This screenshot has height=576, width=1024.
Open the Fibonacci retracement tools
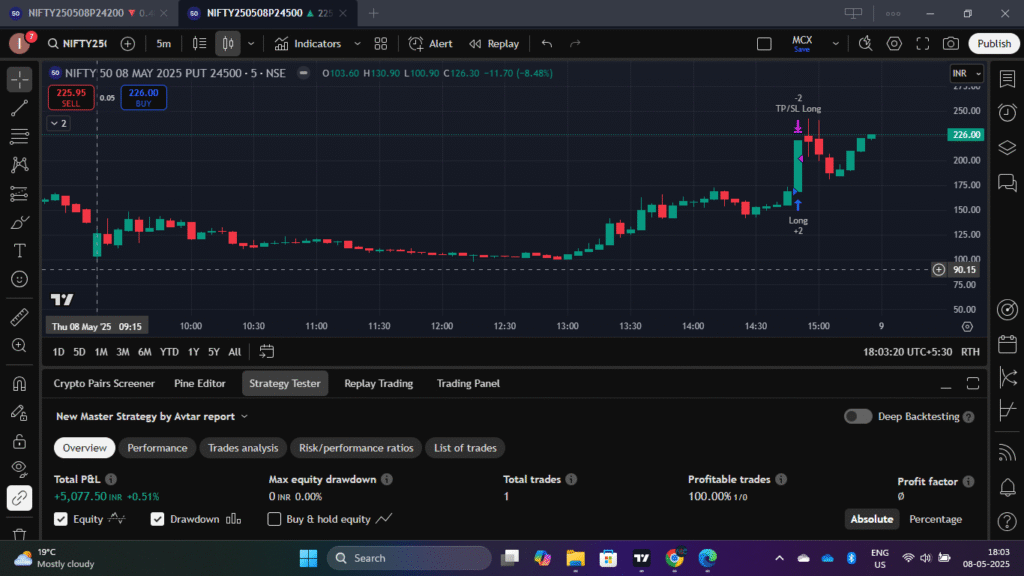20,136
